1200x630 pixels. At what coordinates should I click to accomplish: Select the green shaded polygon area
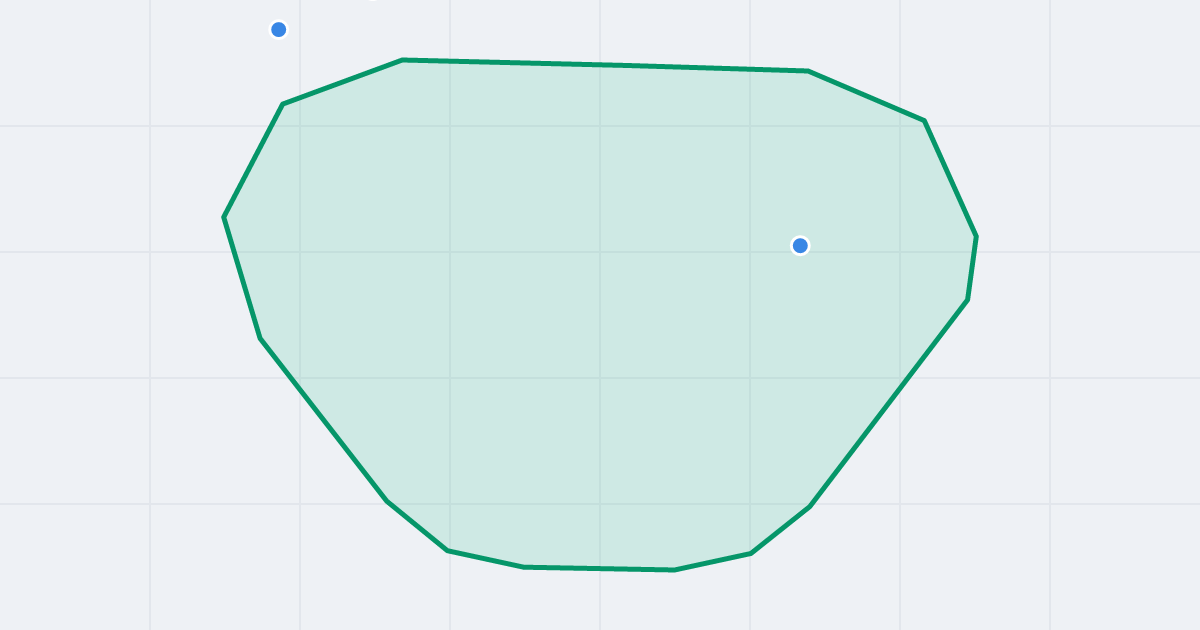[600, 315]
